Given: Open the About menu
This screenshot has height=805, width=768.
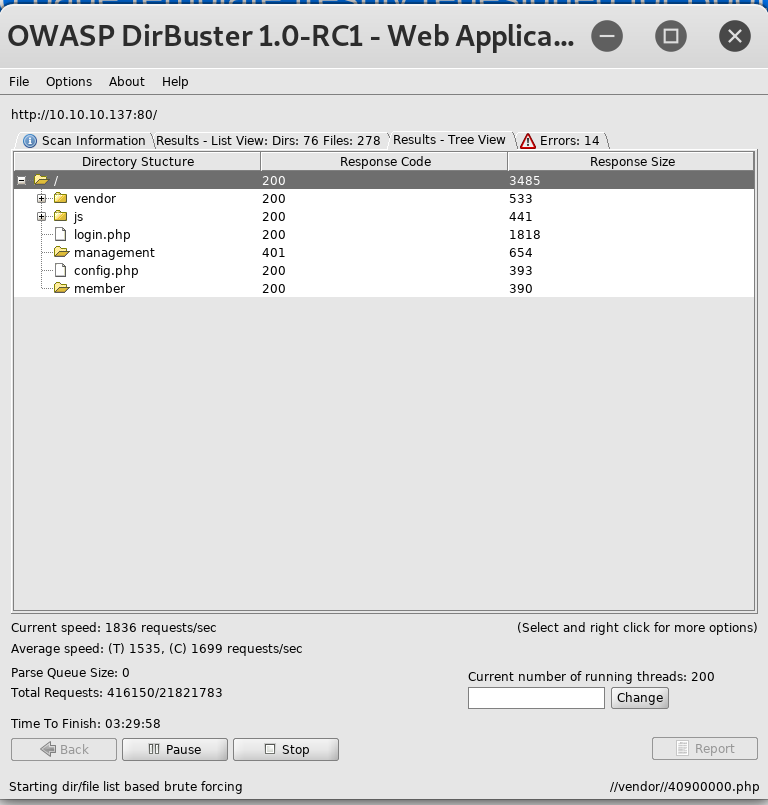Looking at the screenshot, I should click(x=126, y=82).
